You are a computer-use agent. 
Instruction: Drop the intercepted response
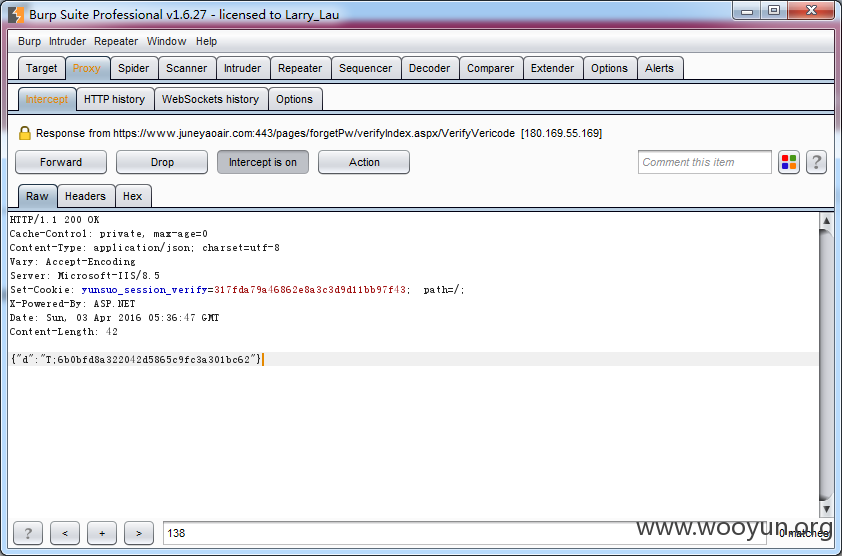pyautogui.click(x=162, y=162)
